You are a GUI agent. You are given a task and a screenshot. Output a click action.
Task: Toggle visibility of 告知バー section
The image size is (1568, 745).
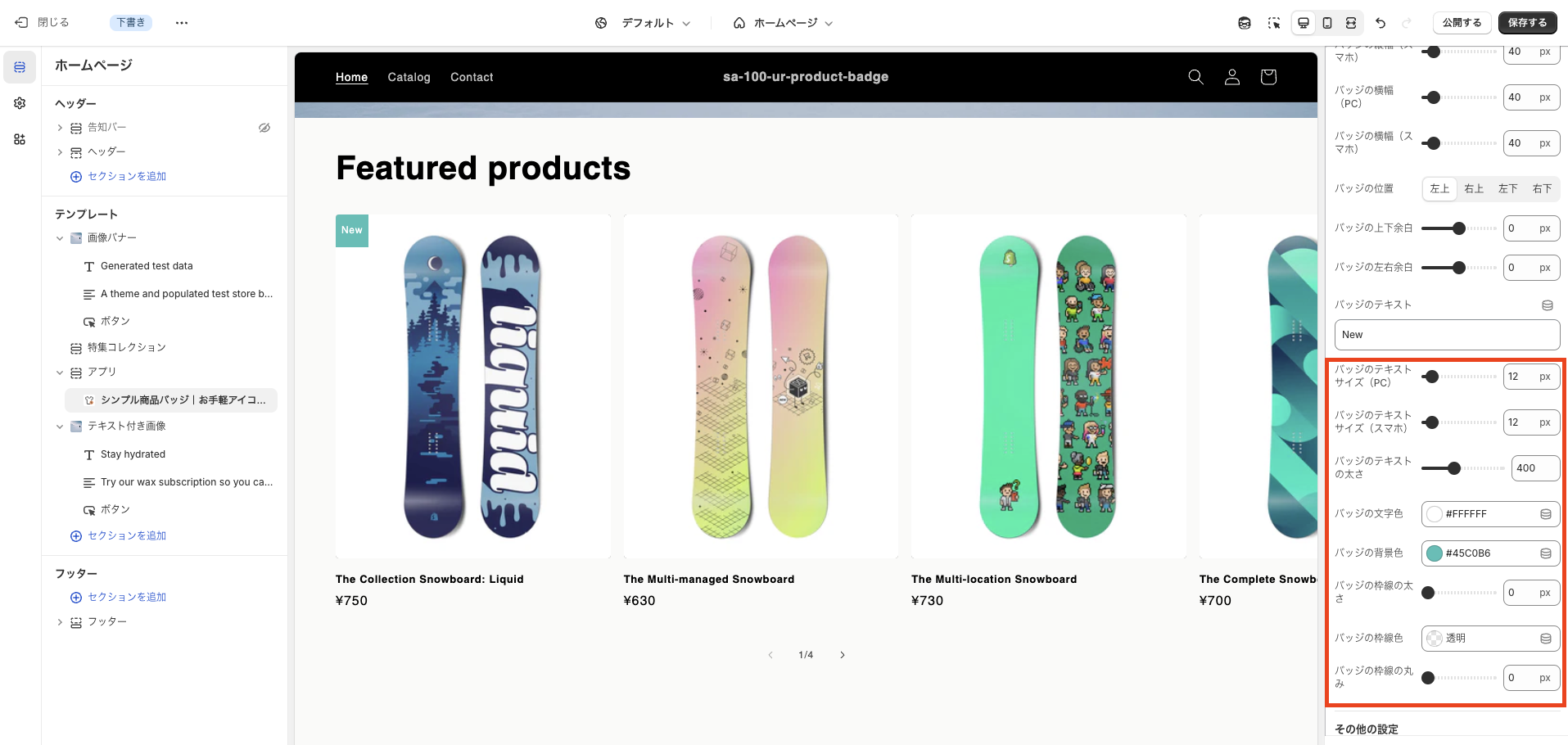click(264, 128)
